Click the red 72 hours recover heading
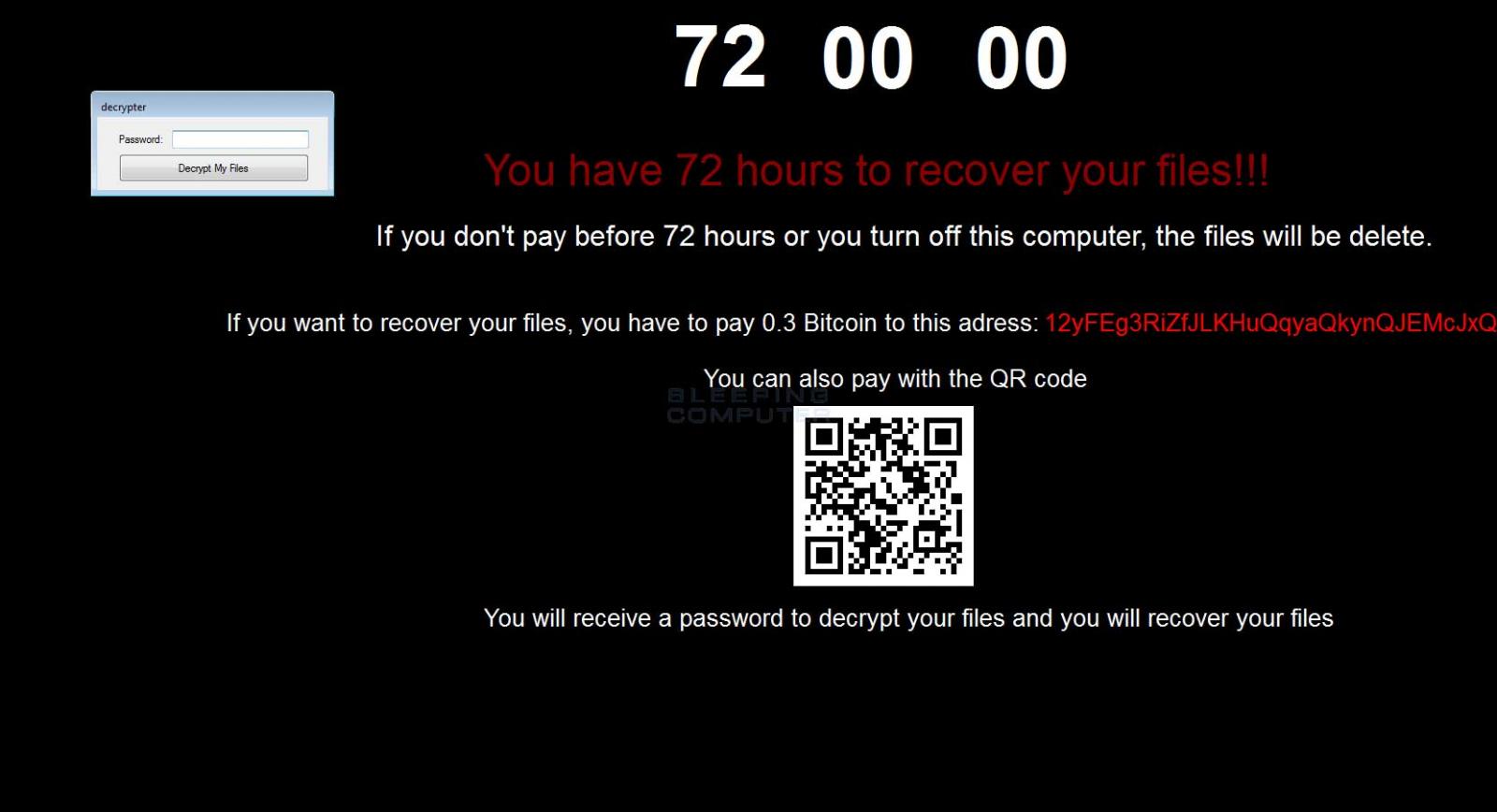This screenshot has width=1497, height=812. (x=877, y=171)
